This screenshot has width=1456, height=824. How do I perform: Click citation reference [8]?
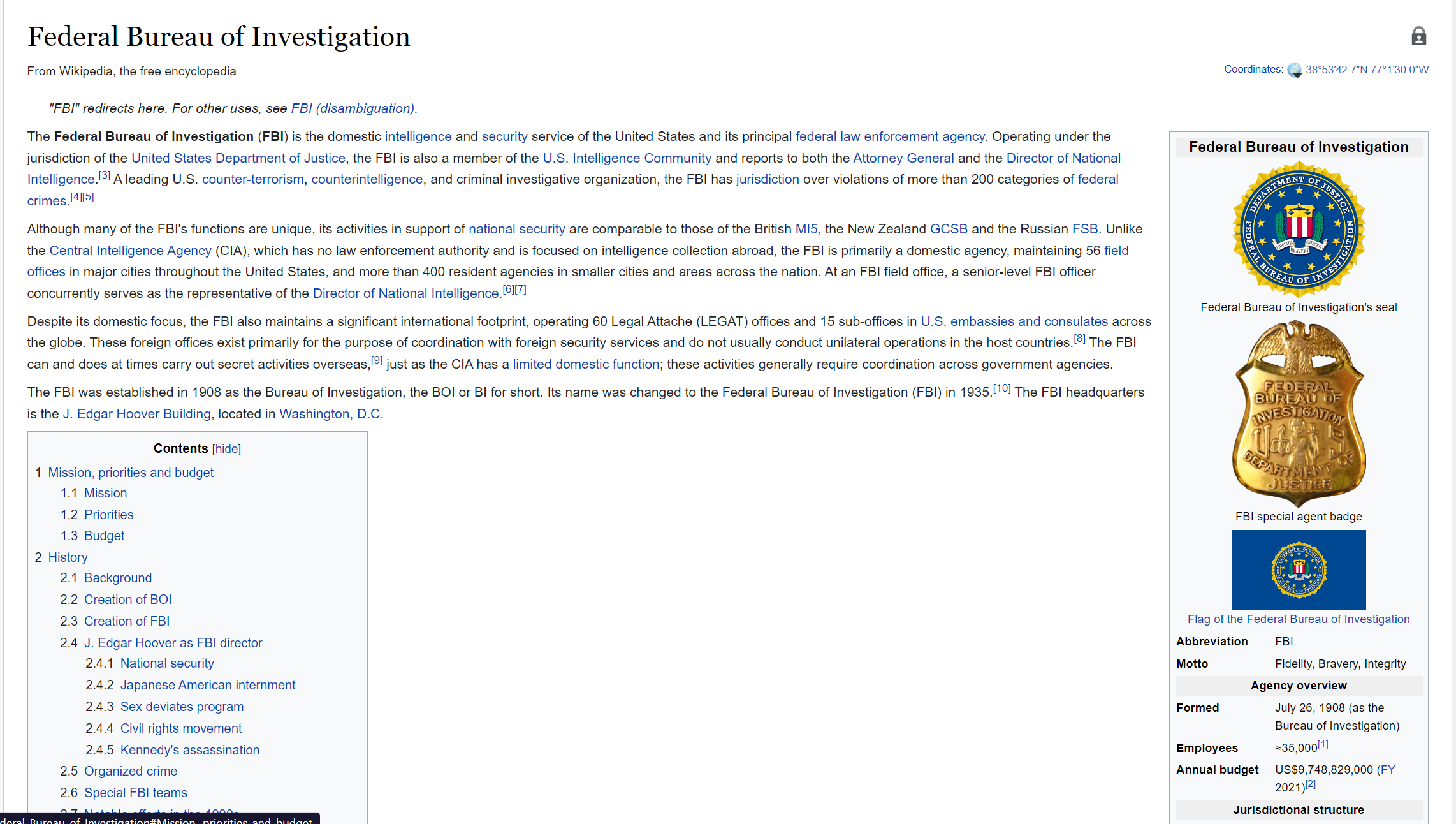click(1079, 338)
